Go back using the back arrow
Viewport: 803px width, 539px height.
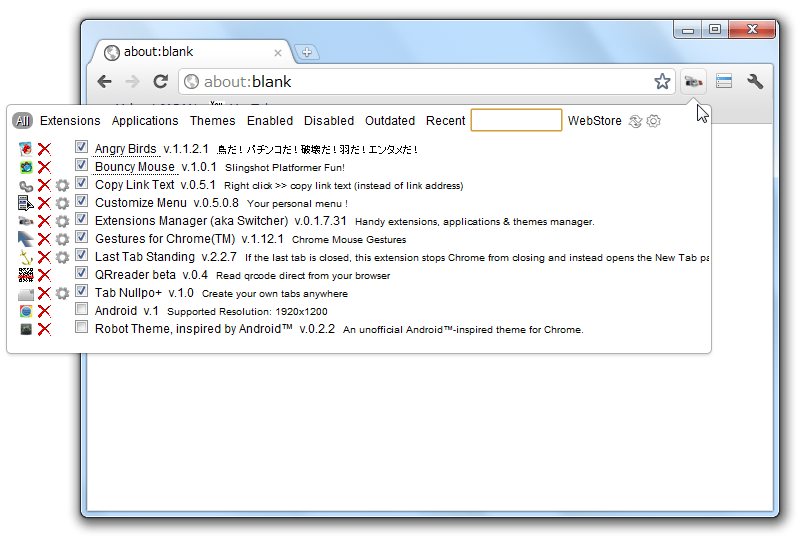tap(104, 81)
